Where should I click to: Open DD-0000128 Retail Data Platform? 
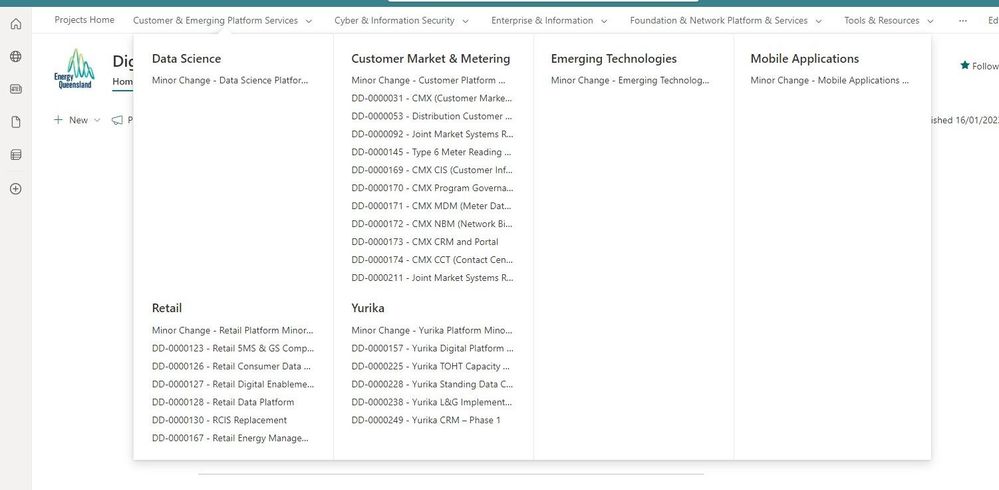click(x=223, y=402)
